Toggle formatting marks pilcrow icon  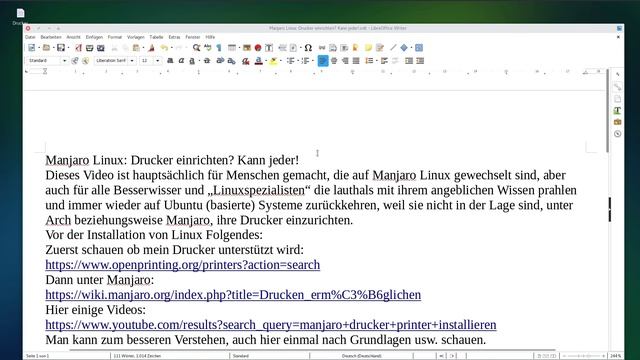[219, 48]
